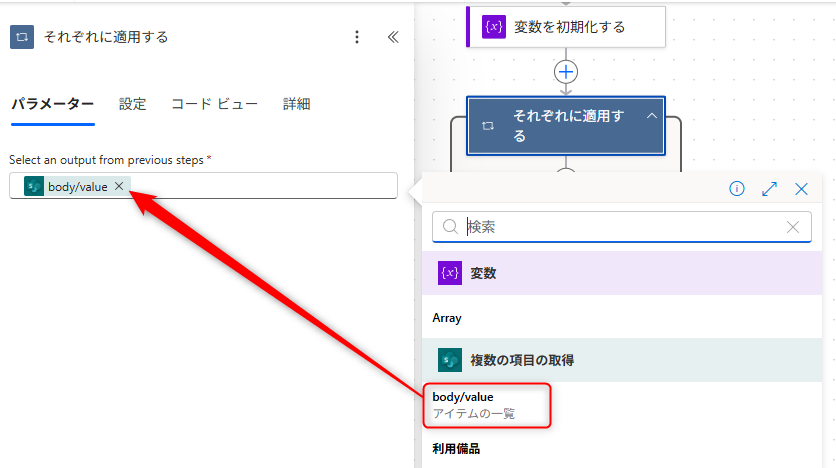Viewport: 836px width, 468px height.
Task: Collapse the それぞれに適用する loop with the chevron
Action: tap(652, 116)
